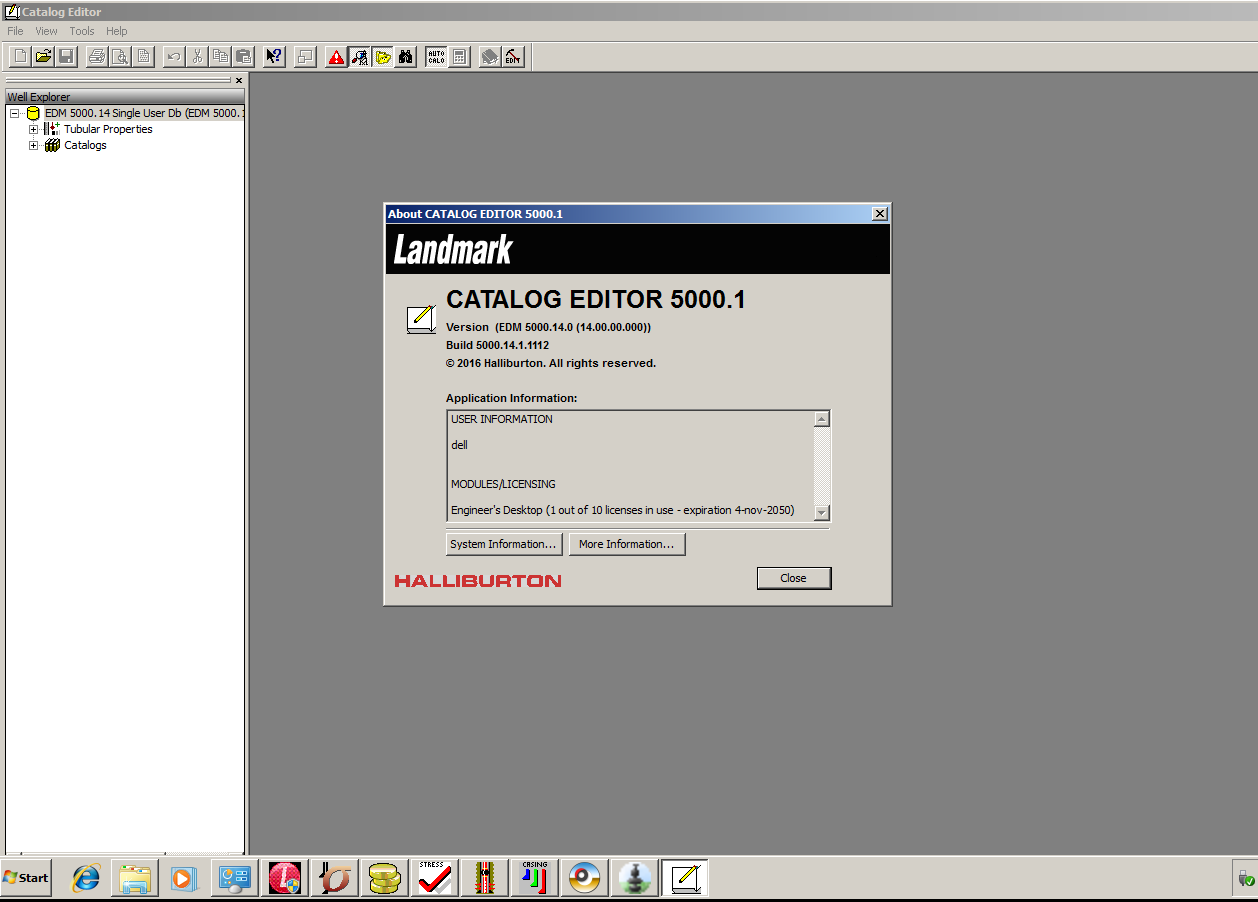Click the Copy toolbar icon
Screen dimensions: 1258x902
220,57
